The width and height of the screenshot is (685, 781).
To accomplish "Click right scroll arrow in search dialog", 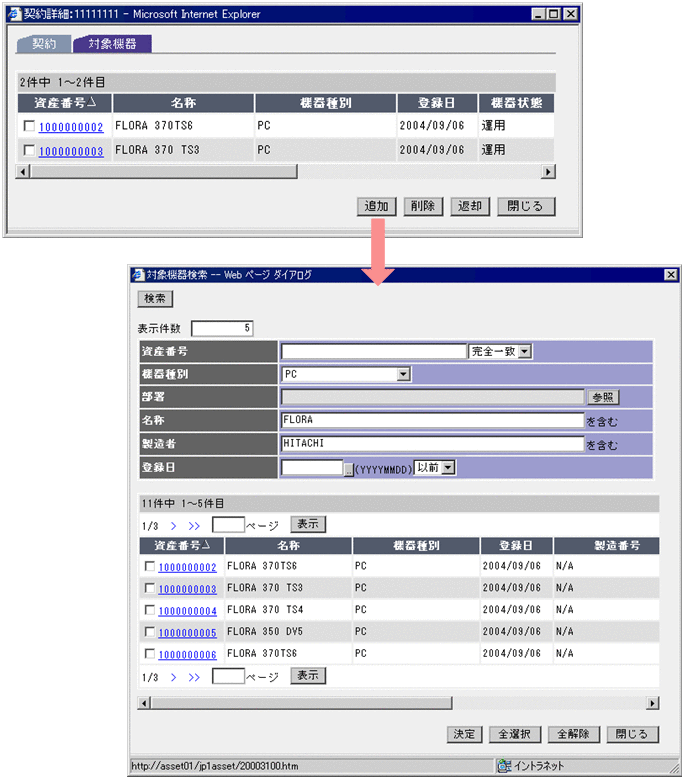I will pyautogui.click(x=653, y=703).
